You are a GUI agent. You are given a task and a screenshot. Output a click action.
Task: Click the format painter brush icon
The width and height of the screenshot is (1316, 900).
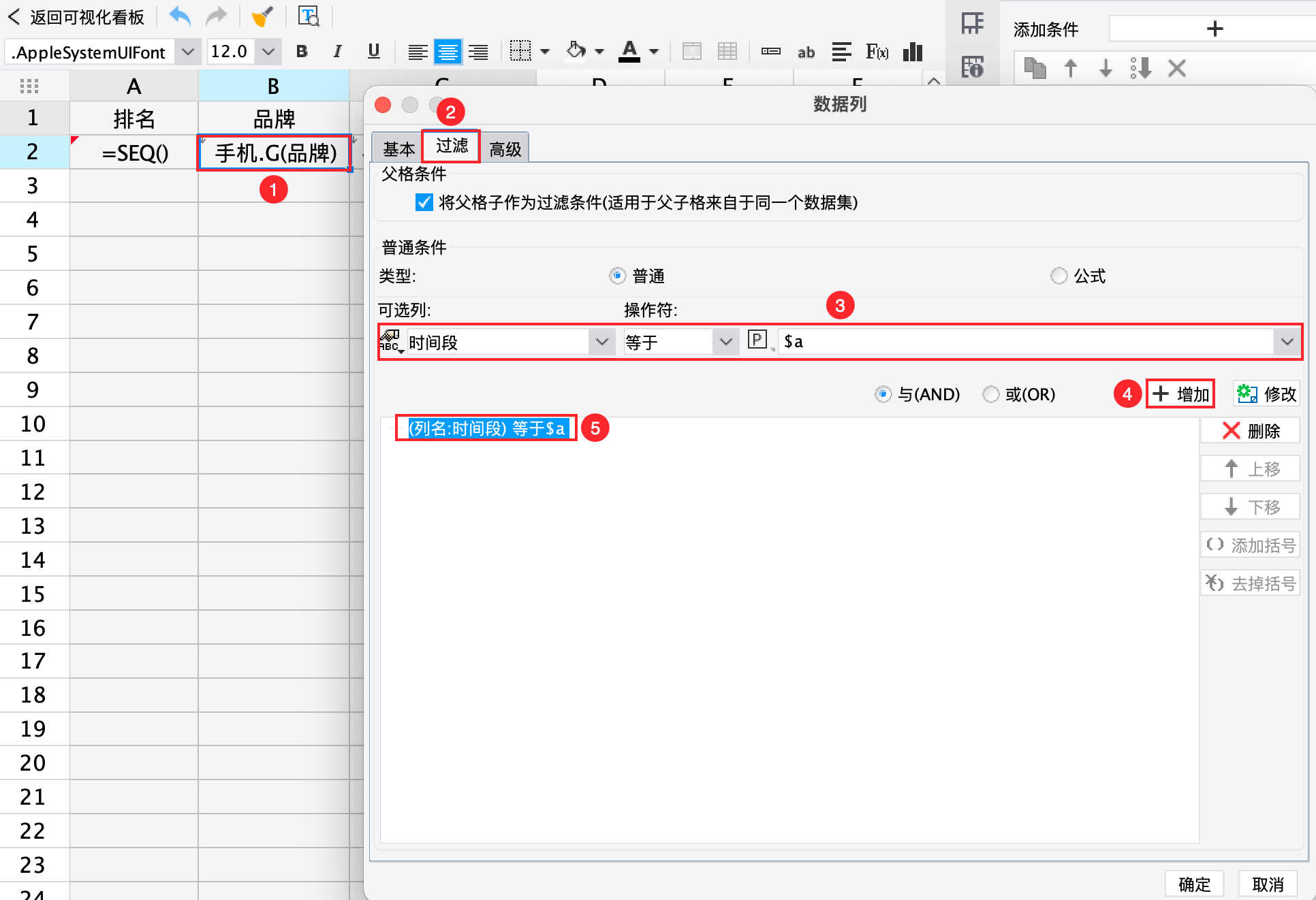(x=262, y=16)
